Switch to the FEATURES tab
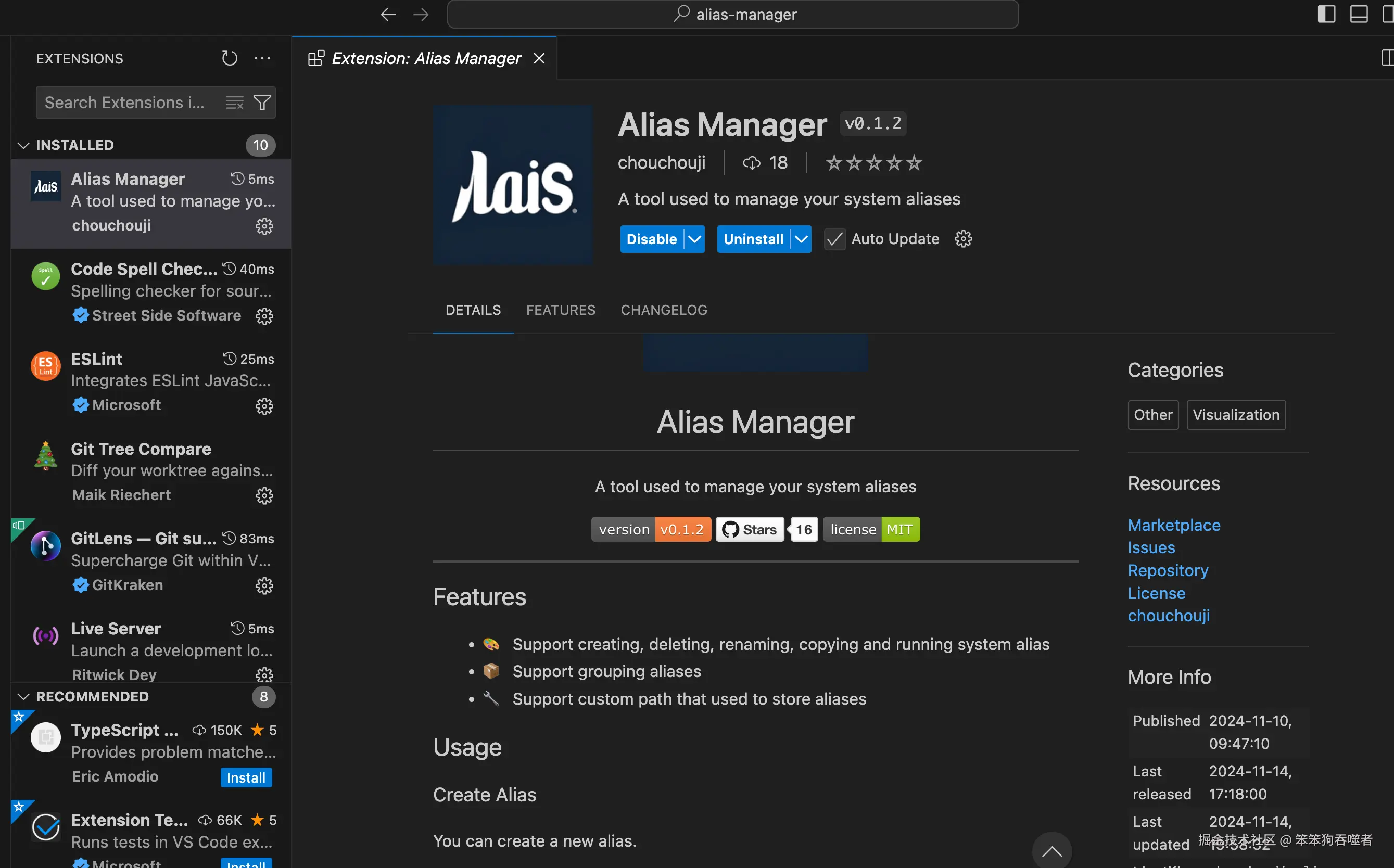Image resolution: width=1394 pixels, height=868 pixels. pos(560,310)
